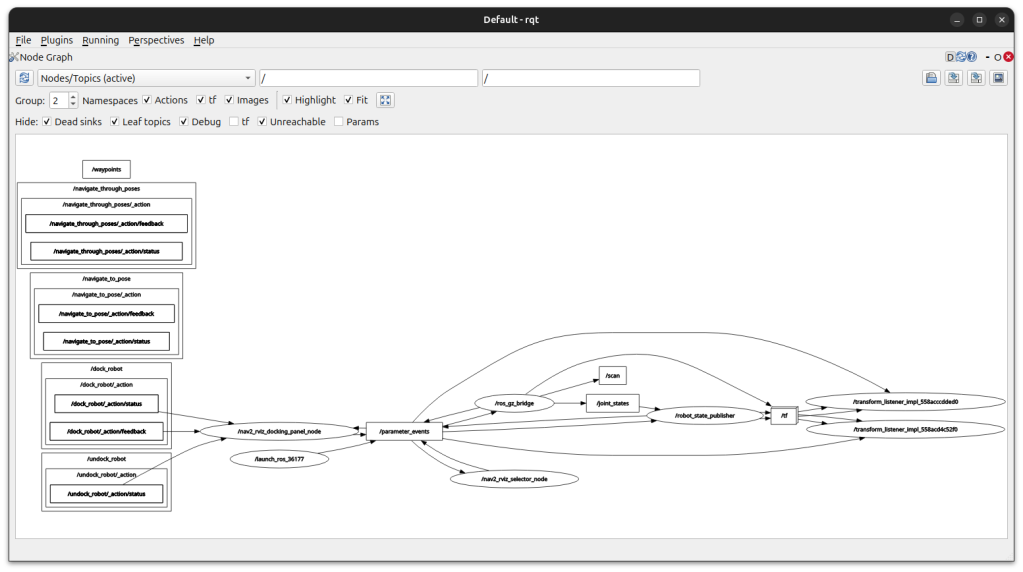Disable the Leaf topics checkbox

click(115, 122)
